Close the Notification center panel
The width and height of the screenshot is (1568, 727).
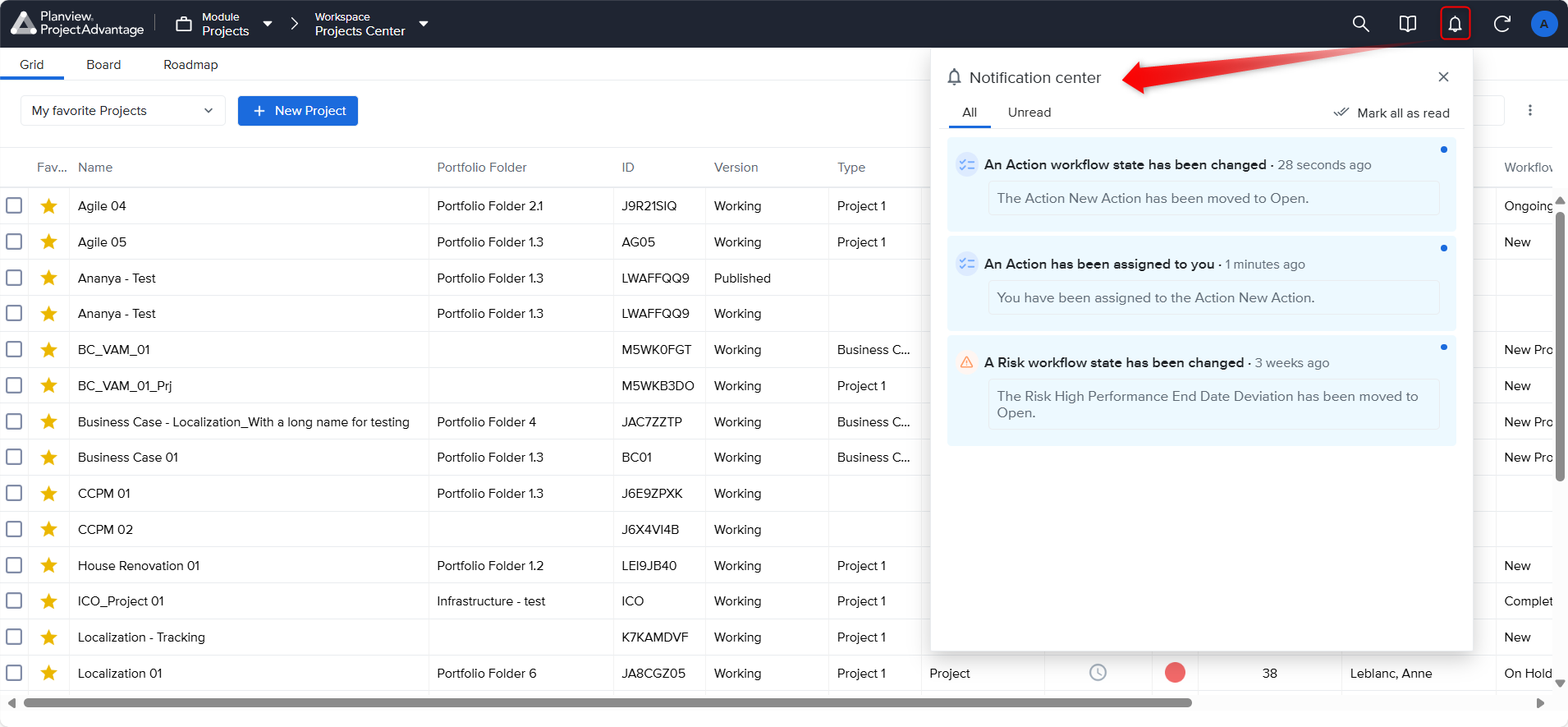[x=1443, y=77]
